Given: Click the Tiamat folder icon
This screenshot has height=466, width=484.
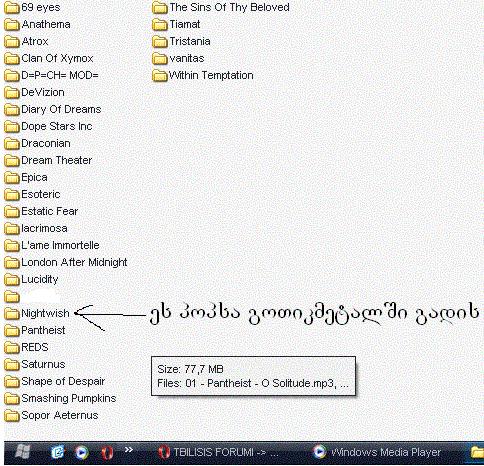Looking at the screenshot, I should (160, 24).
